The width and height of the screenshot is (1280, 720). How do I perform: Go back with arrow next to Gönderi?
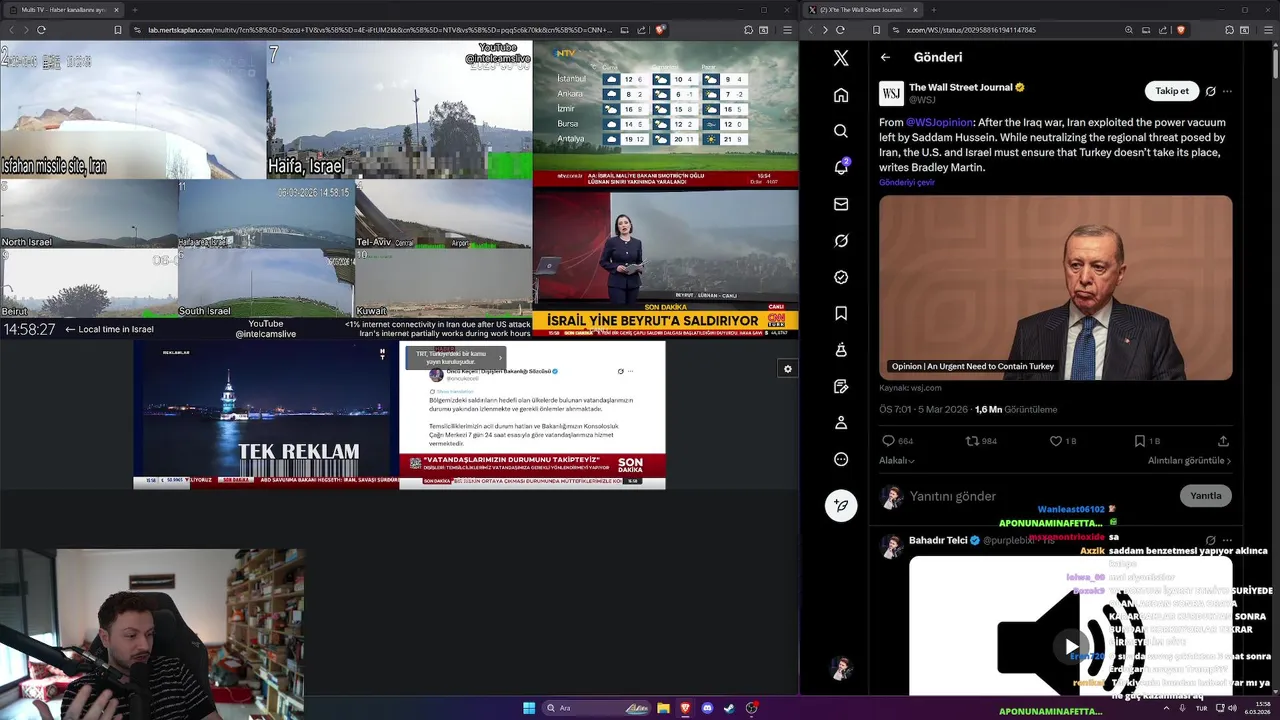885,57
